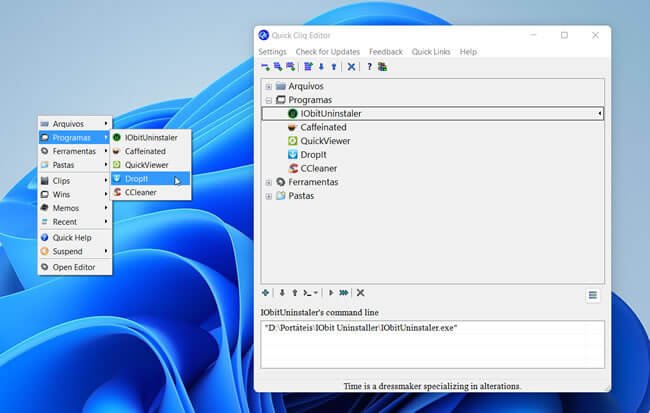Launch DropIt from the Programas submenu
This screenshot has height=413, width=650.
pyautogui.click(x=151, y=179)
